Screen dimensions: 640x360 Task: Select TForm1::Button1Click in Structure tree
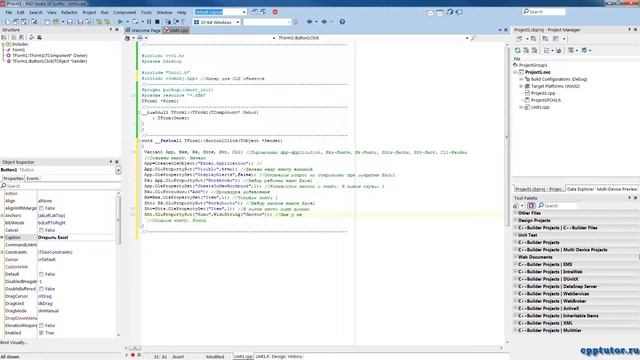pos(49,61)
